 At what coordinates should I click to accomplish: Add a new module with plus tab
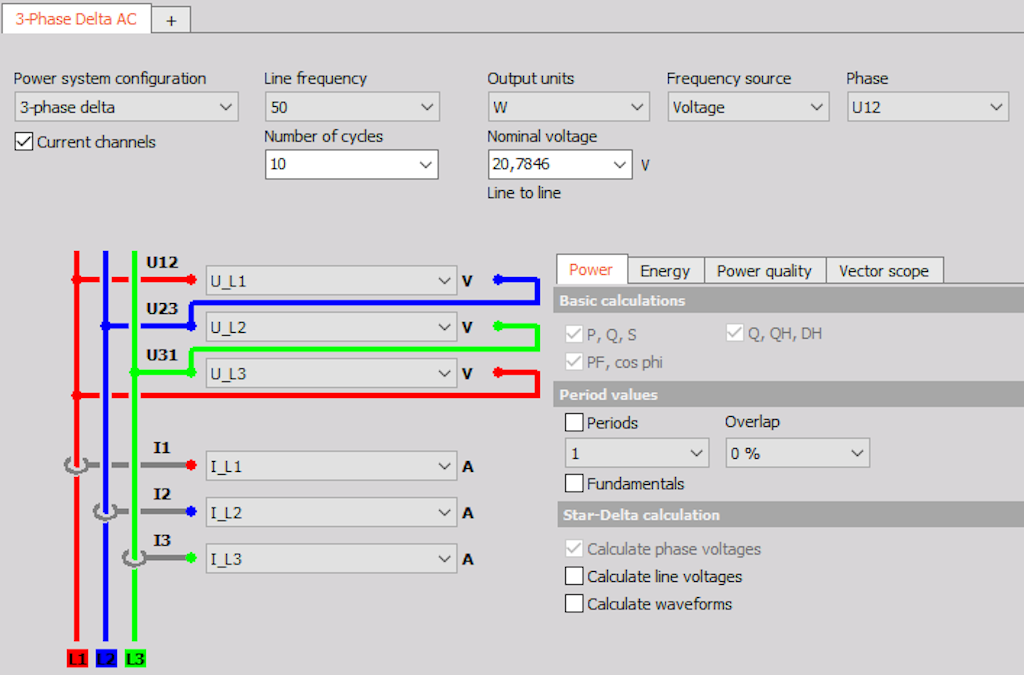171,20
